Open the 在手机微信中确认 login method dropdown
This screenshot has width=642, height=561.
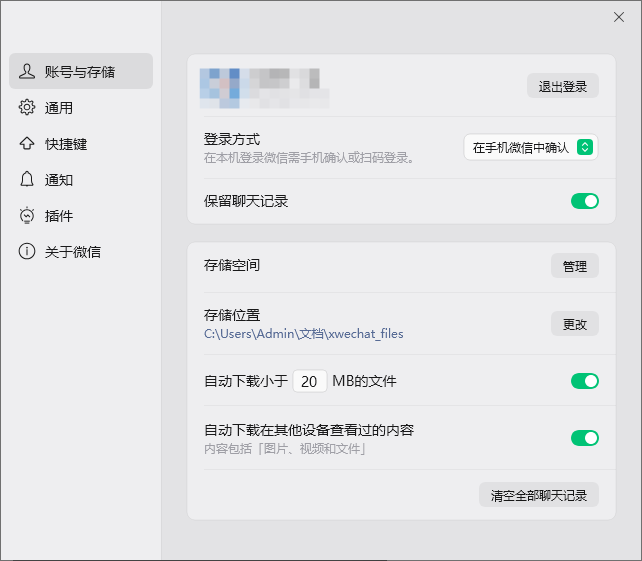tap(531, 147)
